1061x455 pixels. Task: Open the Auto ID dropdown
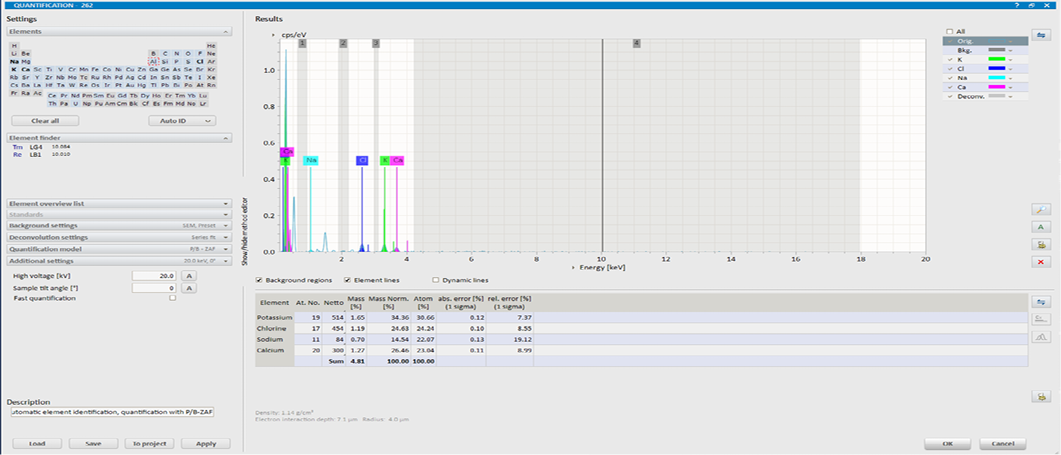tap(181, 121)
